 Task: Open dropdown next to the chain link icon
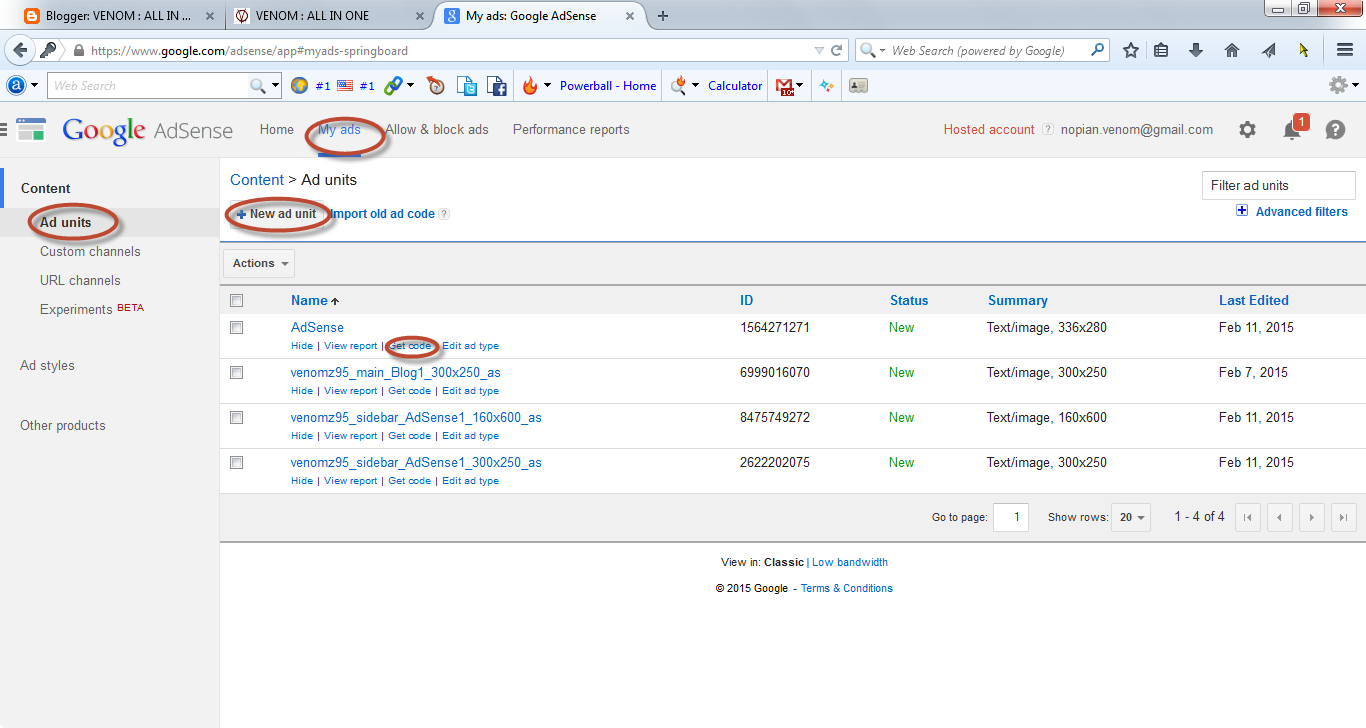tap(411, 86)
